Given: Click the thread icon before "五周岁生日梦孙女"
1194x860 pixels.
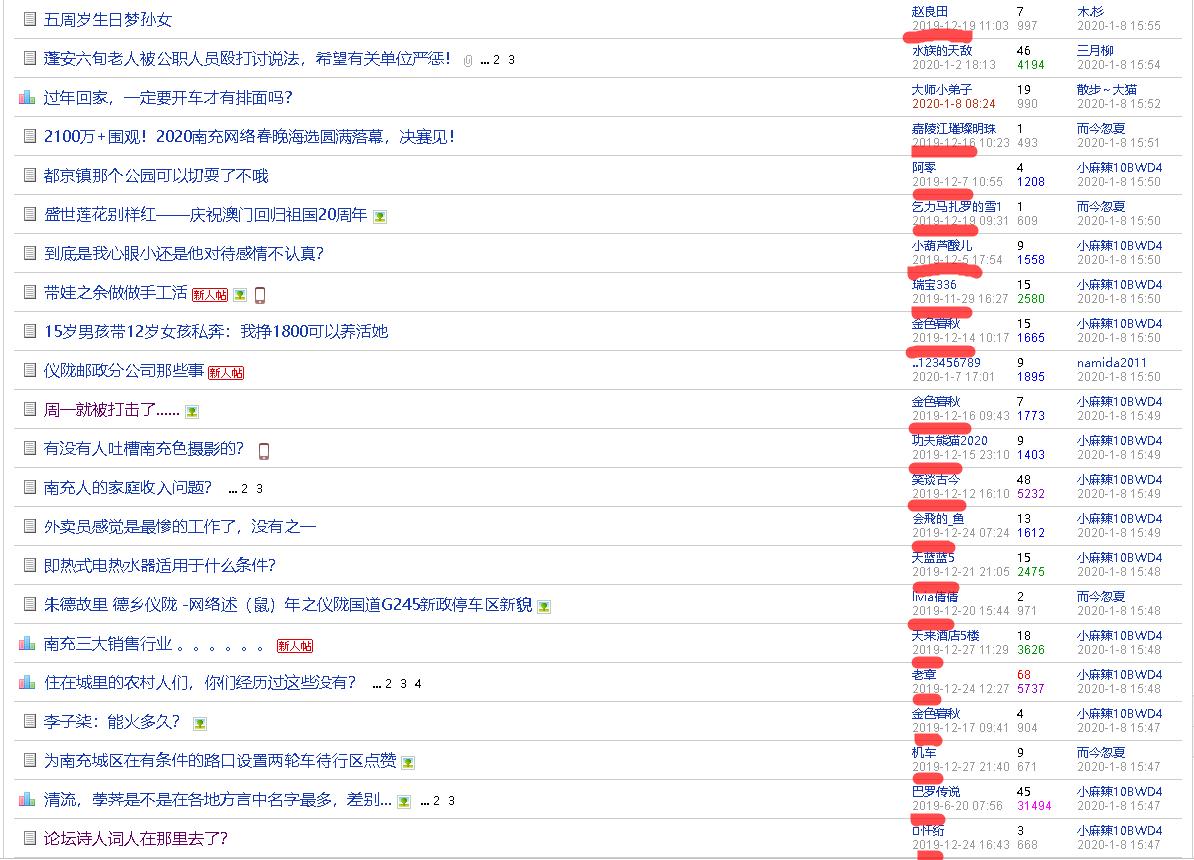Looking at the screenshot, I should (x=29, y=20).
